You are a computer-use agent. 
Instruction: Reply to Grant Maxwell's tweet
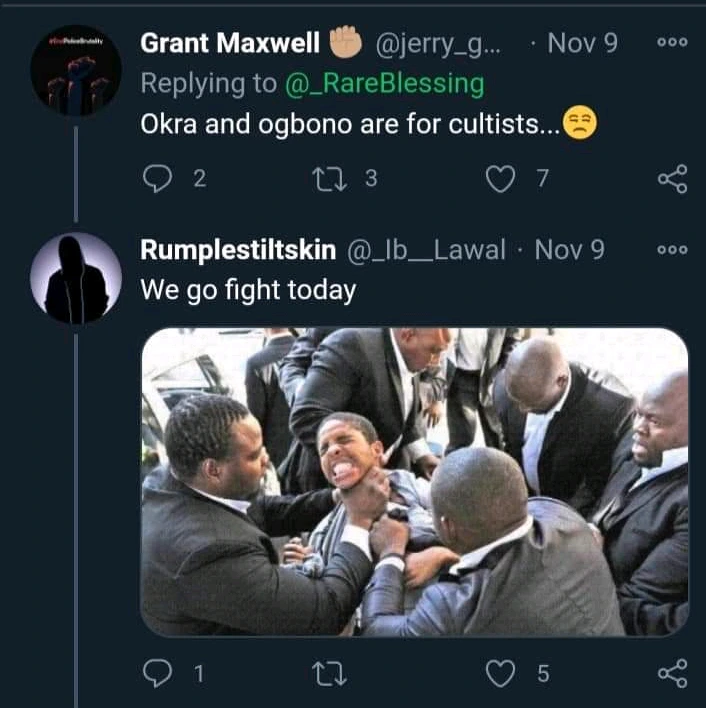158,179
